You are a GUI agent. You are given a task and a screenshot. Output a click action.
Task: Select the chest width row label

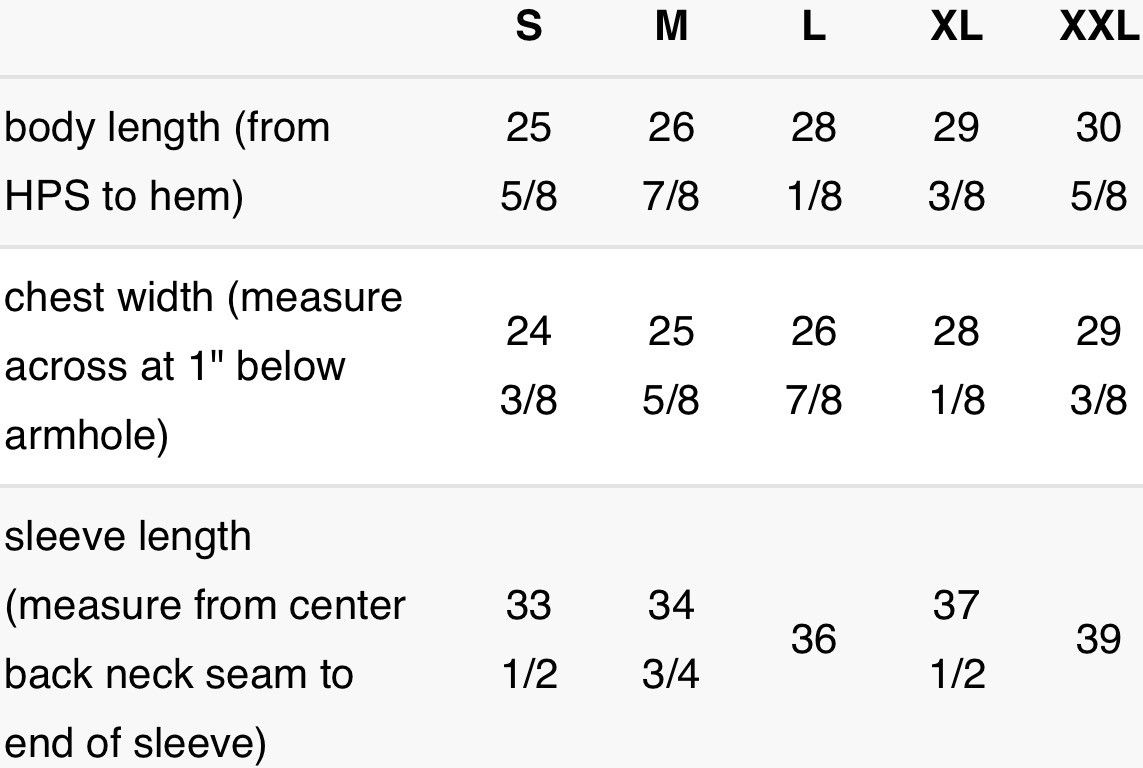coord(203,366)
